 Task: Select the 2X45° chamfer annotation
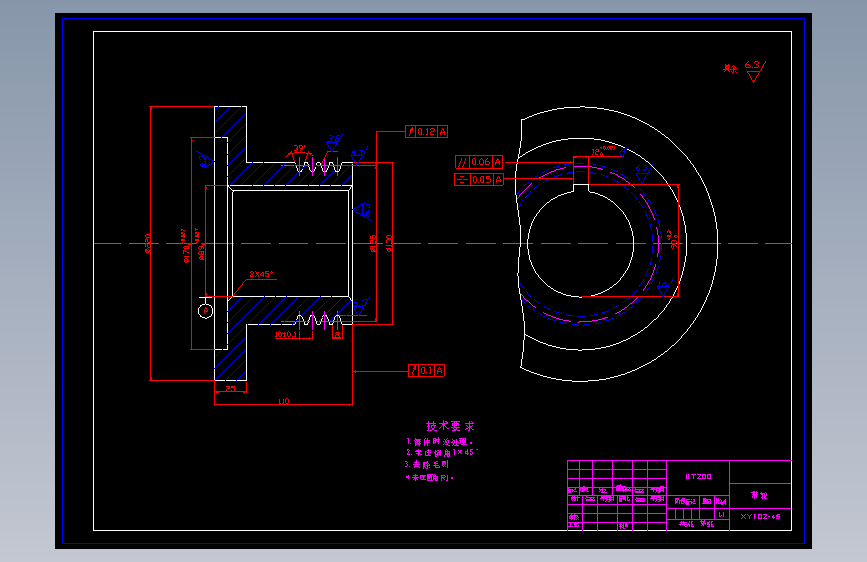pyautogui.click(x=262, y=274)
